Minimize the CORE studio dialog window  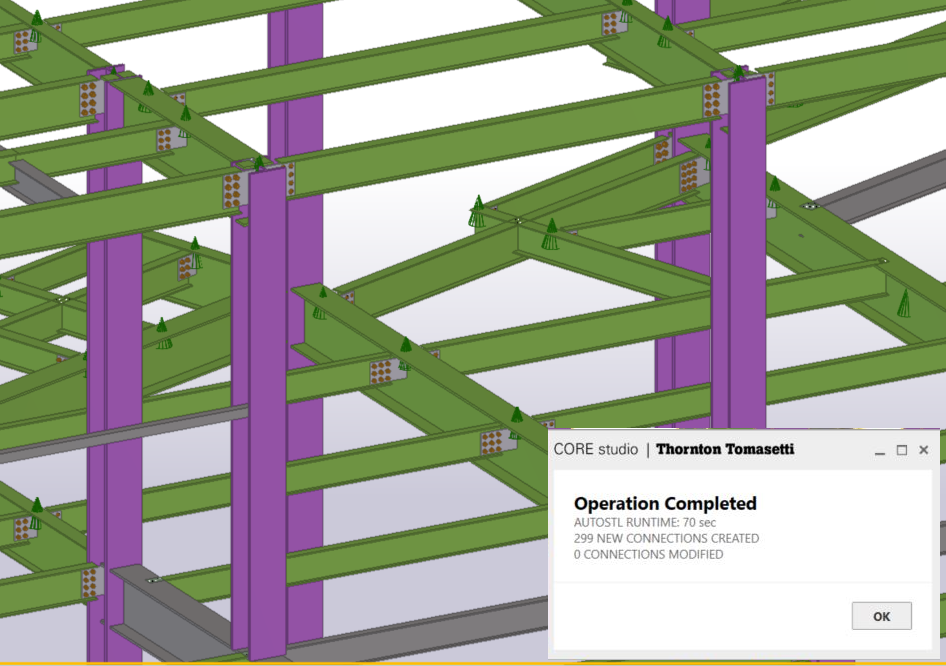click(x=880, y=451)
